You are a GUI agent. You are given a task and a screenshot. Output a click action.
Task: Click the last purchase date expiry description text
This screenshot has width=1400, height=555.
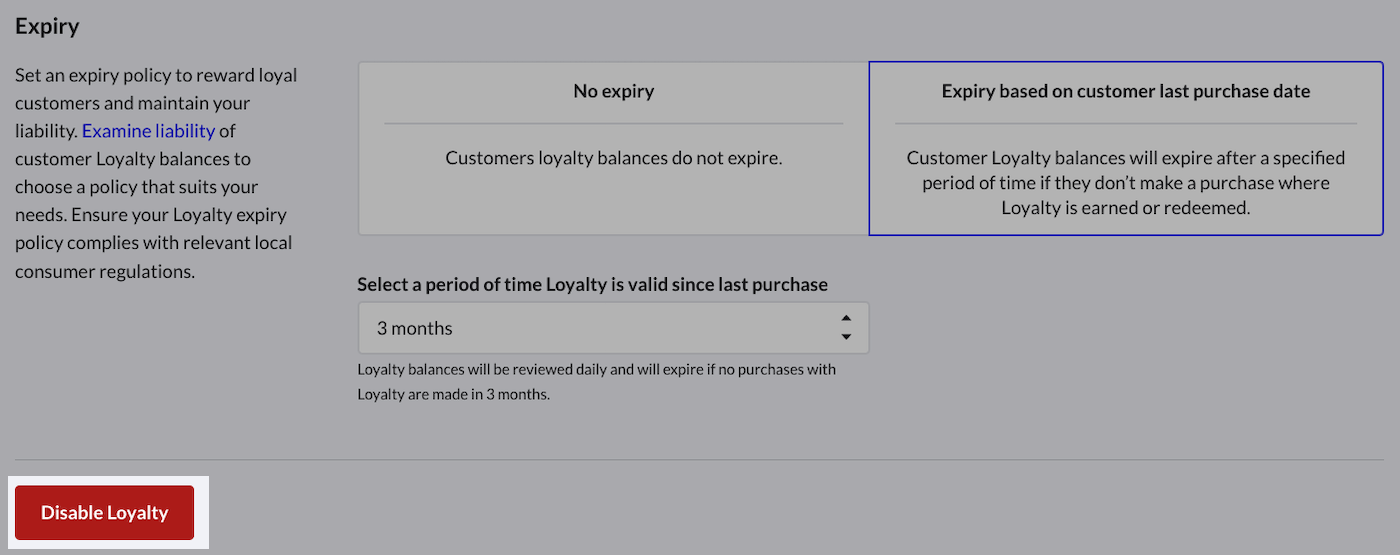pyautogui.click(x=1125, y=183)
